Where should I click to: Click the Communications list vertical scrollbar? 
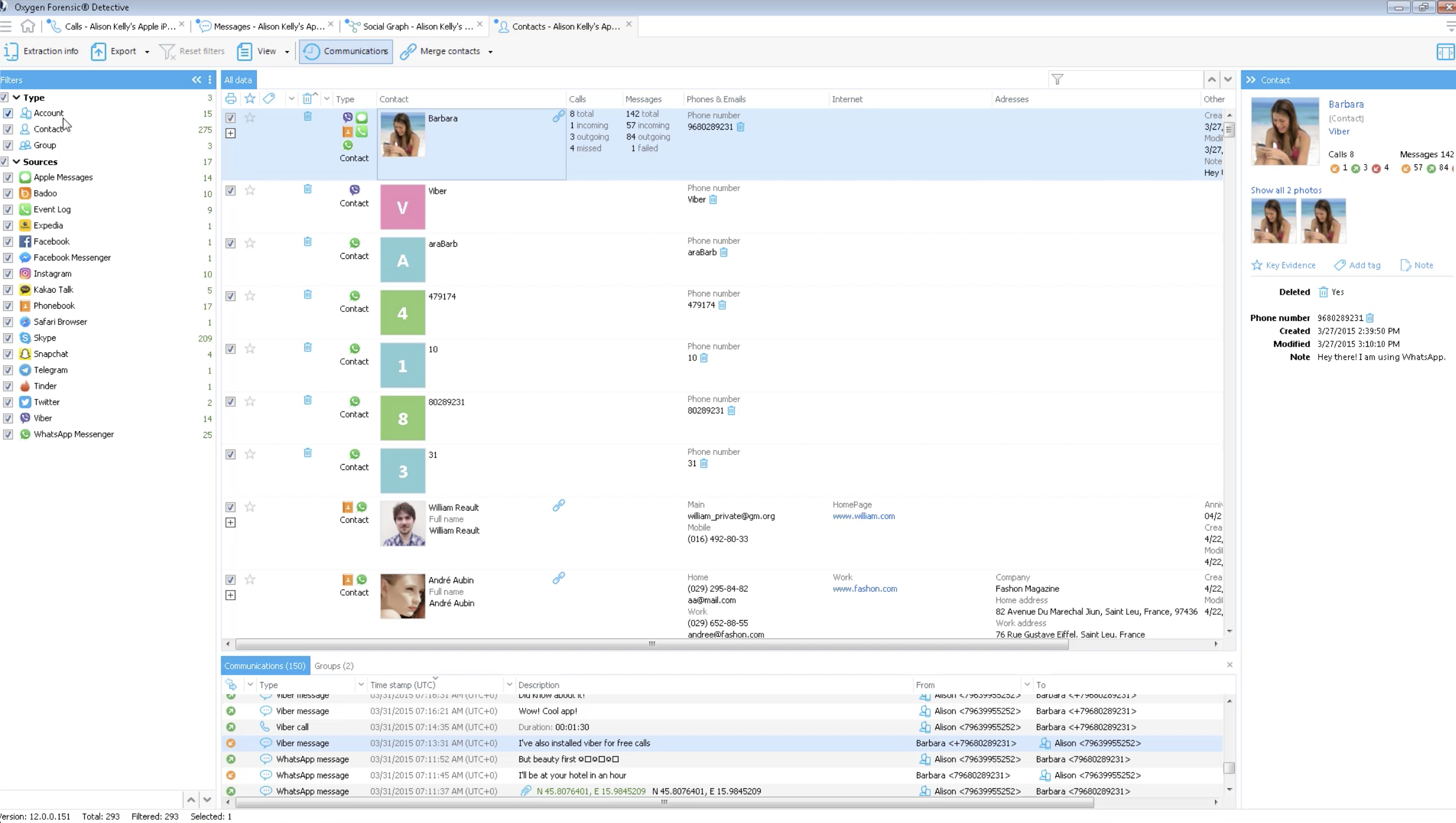[1228, 768]
